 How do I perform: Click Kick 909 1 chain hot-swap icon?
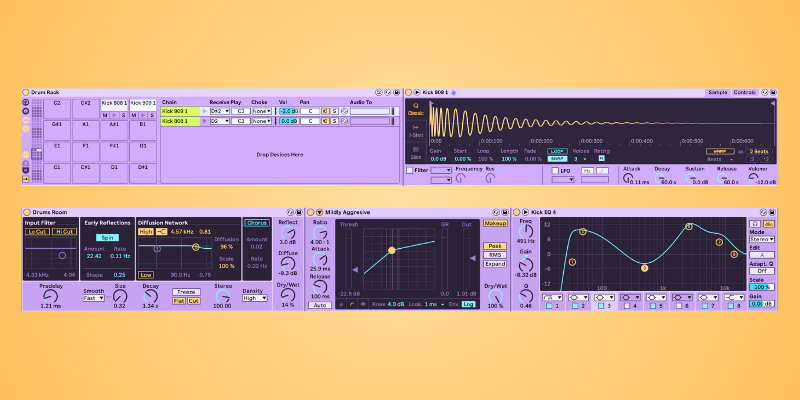(344, 111)
